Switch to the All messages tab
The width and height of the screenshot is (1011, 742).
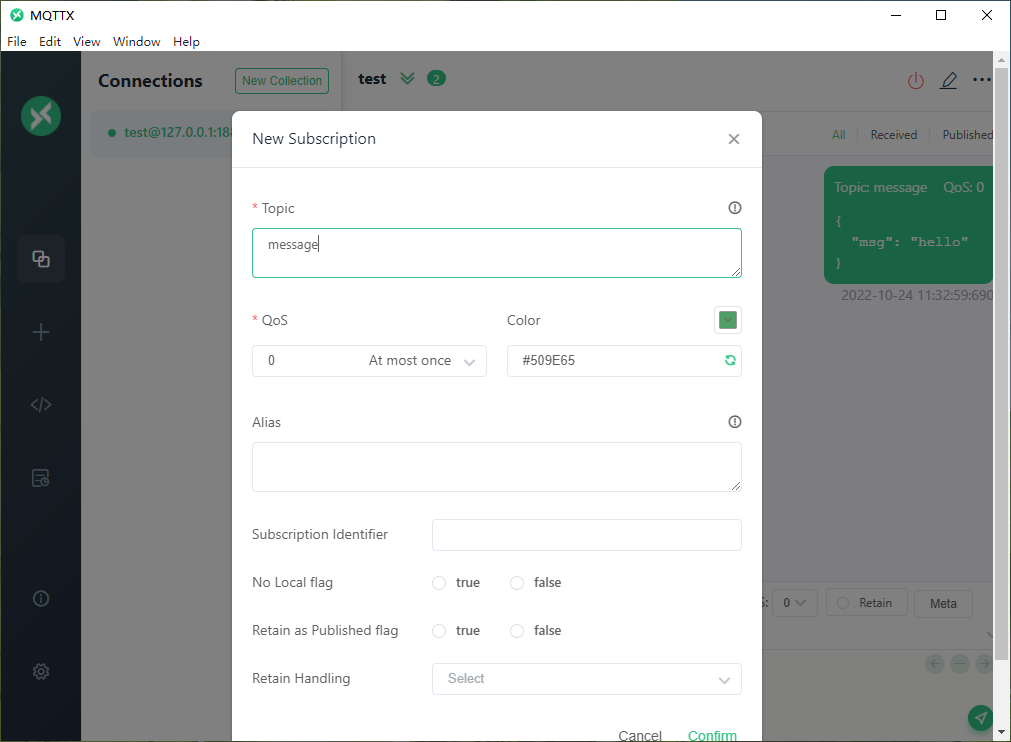click(838, 135)
